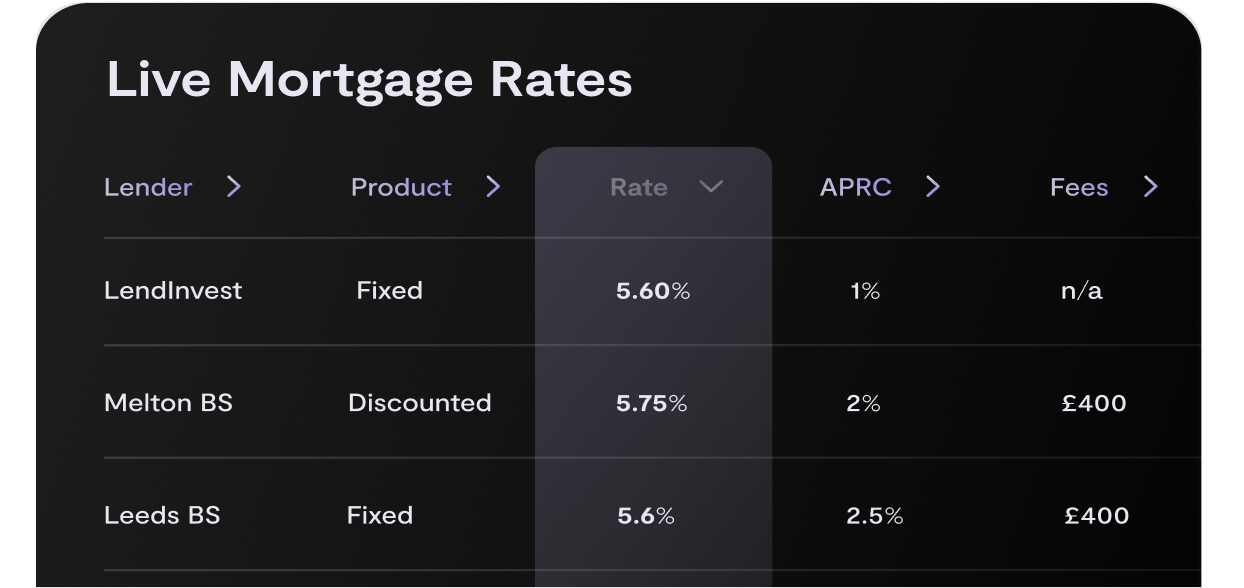The image size is (1244, 588).
Task: Sort the table by Product
Action: 401,187
